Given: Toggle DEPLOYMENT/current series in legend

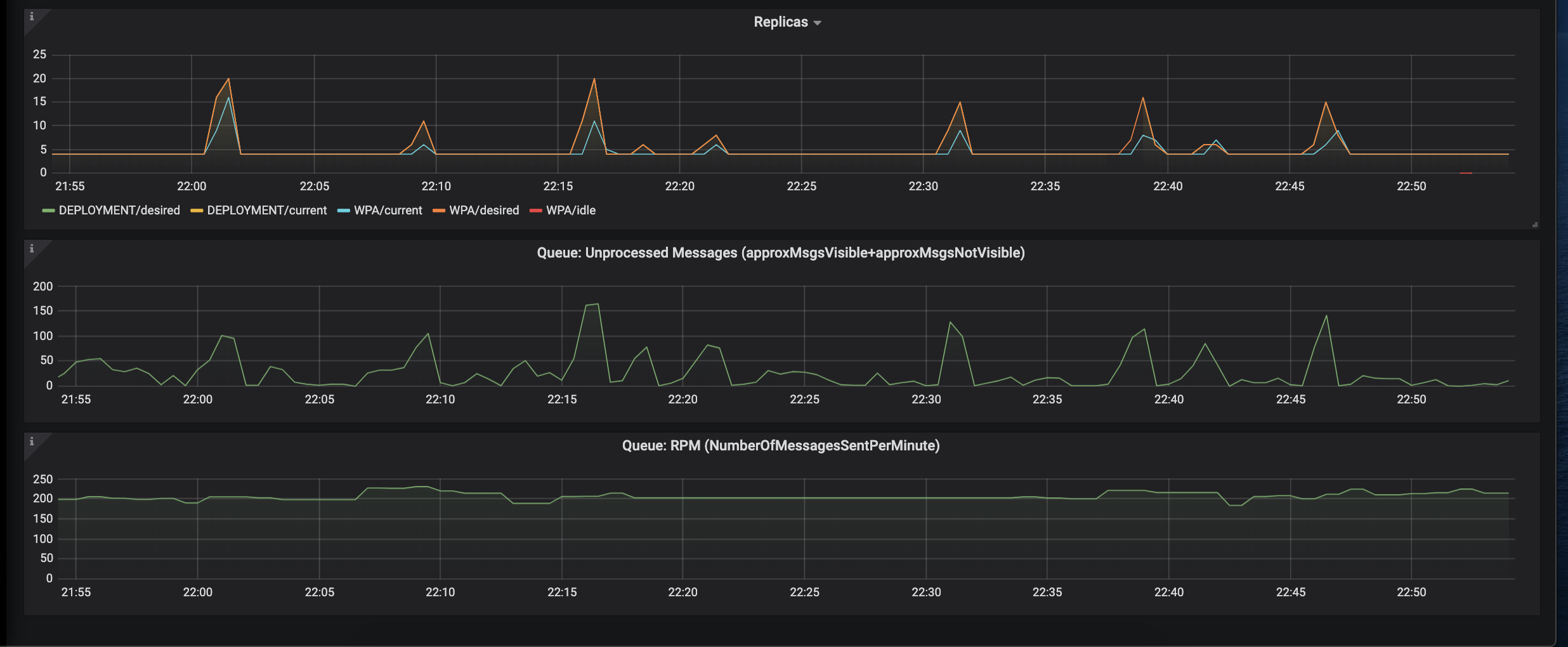Looking at the screenshot, I should click(266, 210).
